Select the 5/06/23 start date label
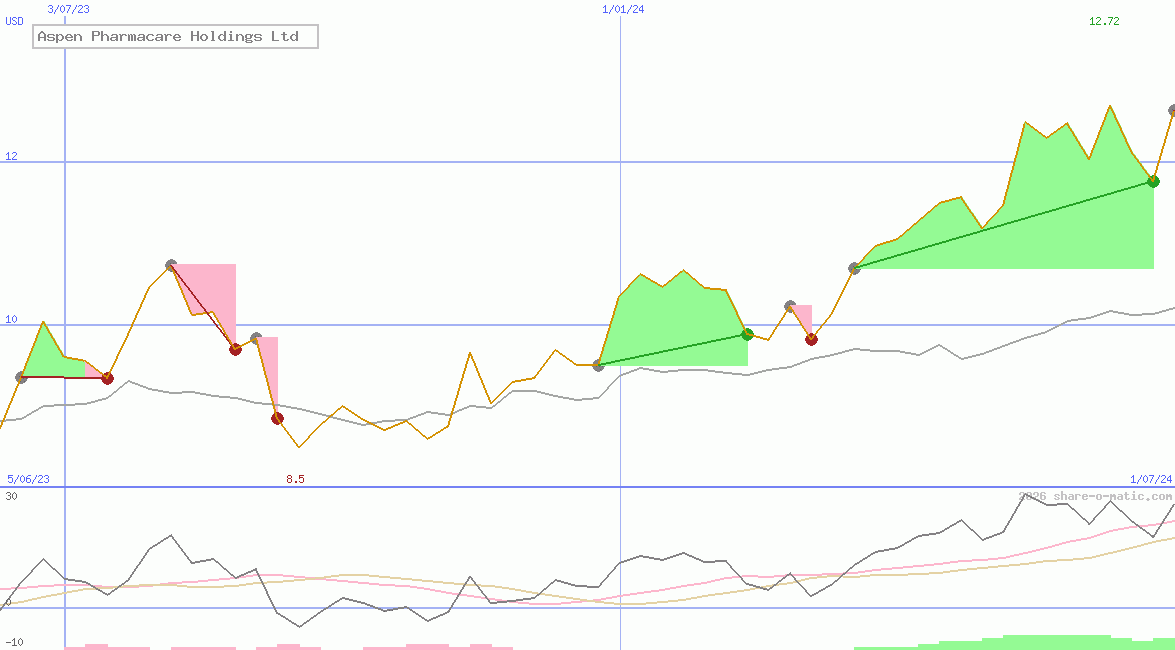Viewport: 1175px width, 650px height. point(28,479)
